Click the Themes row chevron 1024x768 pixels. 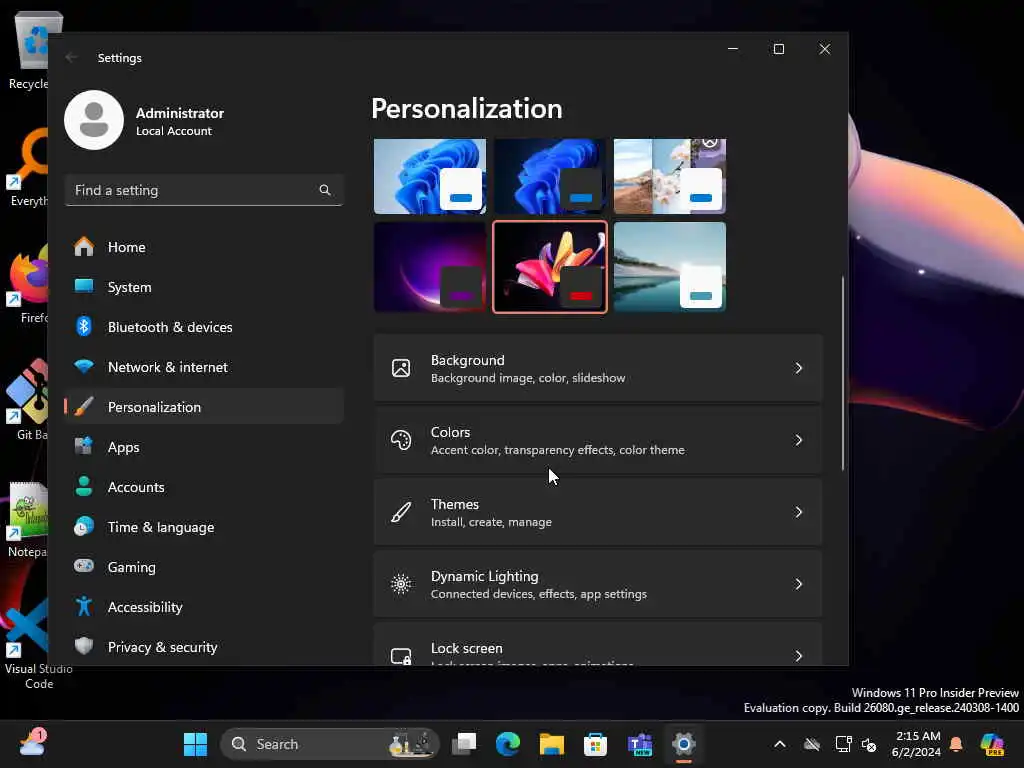point(798,512)
